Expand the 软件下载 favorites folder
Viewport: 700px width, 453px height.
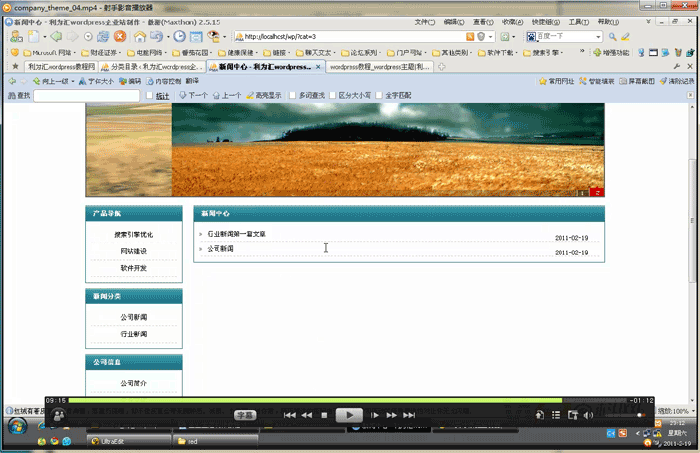click(x=498, y=53)
